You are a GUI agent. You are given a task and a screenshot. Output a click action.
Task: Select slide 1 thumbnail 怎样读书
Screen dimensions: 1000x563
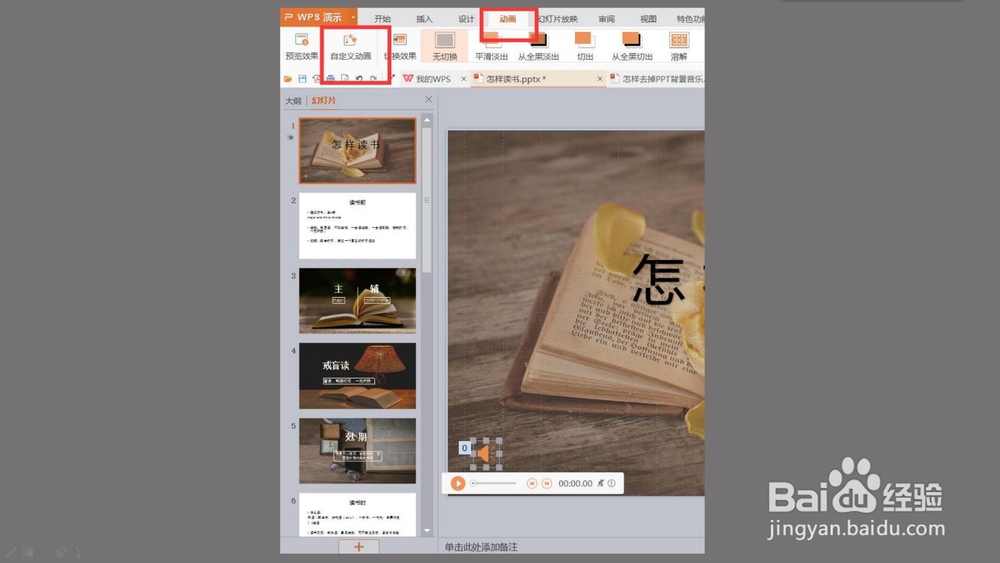[357, 150]
